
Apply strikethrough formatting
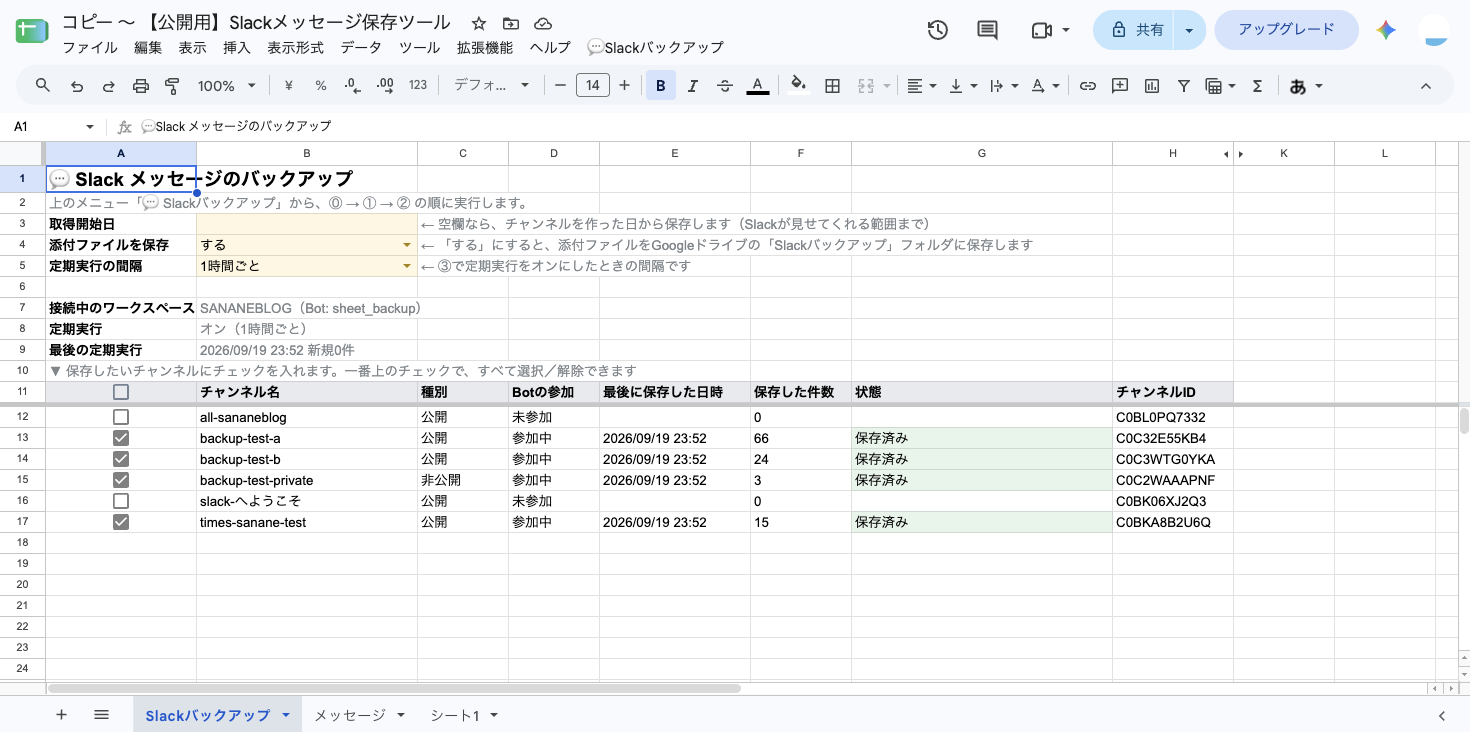pyautogui.click(x=725, y=86)
